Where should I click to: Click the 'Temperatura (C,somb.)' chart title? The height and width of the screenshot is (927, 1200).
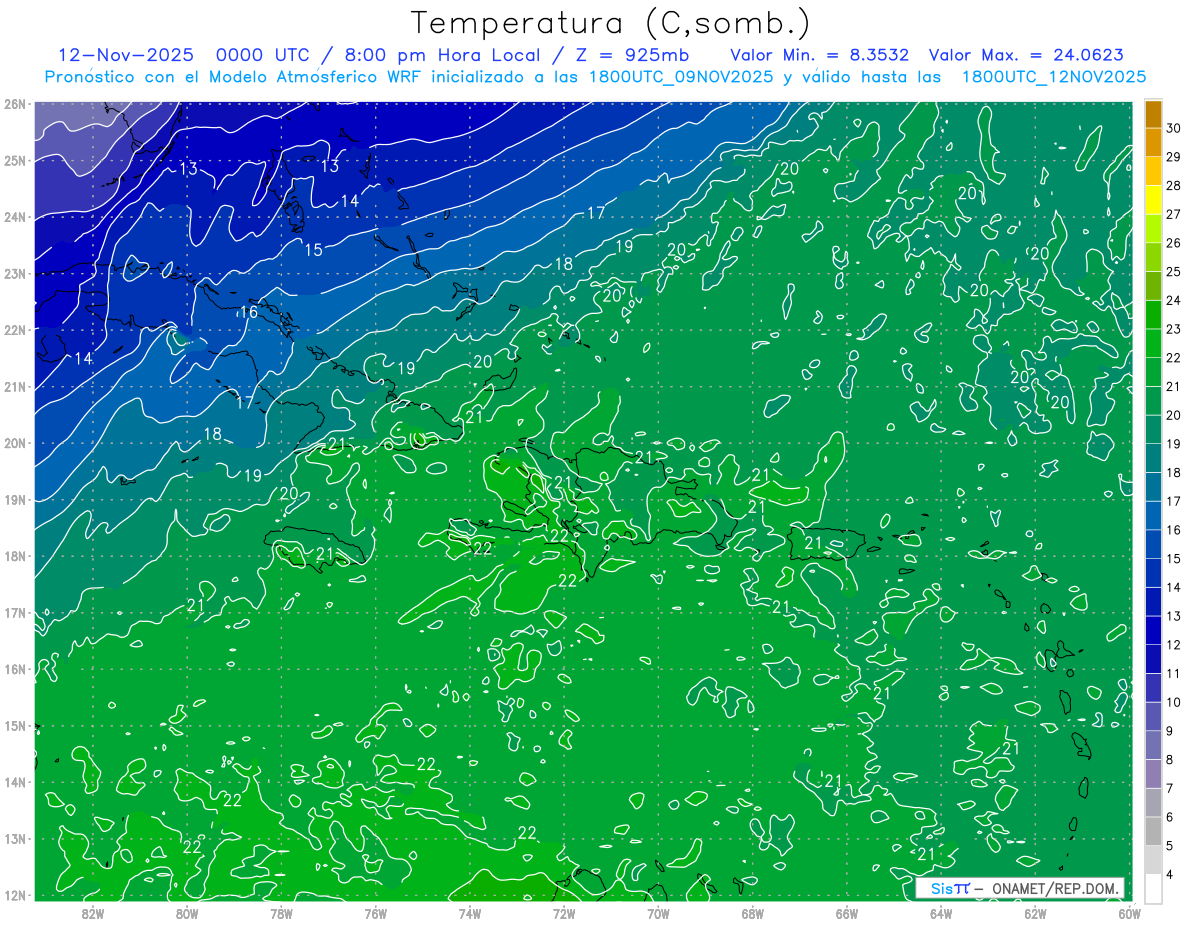click(x=611, y=23)
